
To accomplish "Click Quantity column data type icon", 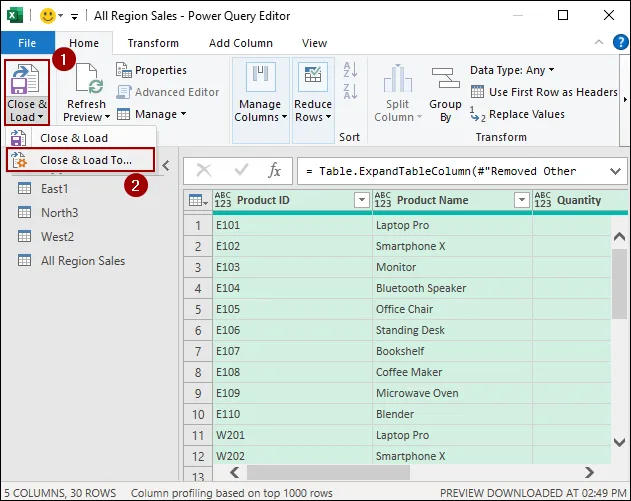I will tap(542, 200).
